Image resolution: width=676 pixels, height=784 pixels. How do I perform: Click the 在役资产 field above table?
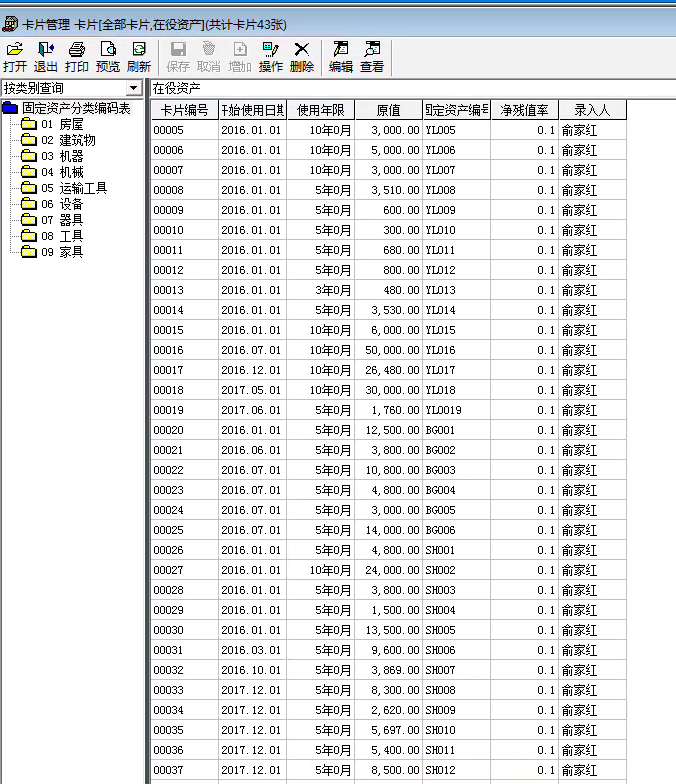413,88
